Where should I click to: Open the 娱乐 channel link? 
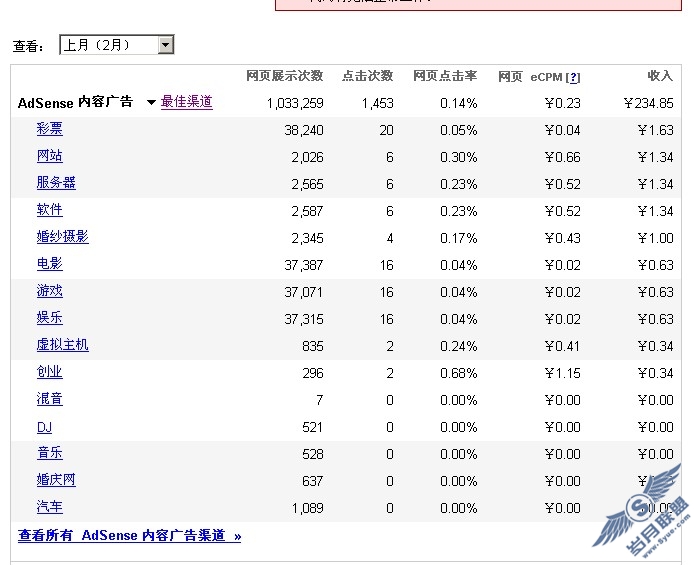(x=50, y=318)
